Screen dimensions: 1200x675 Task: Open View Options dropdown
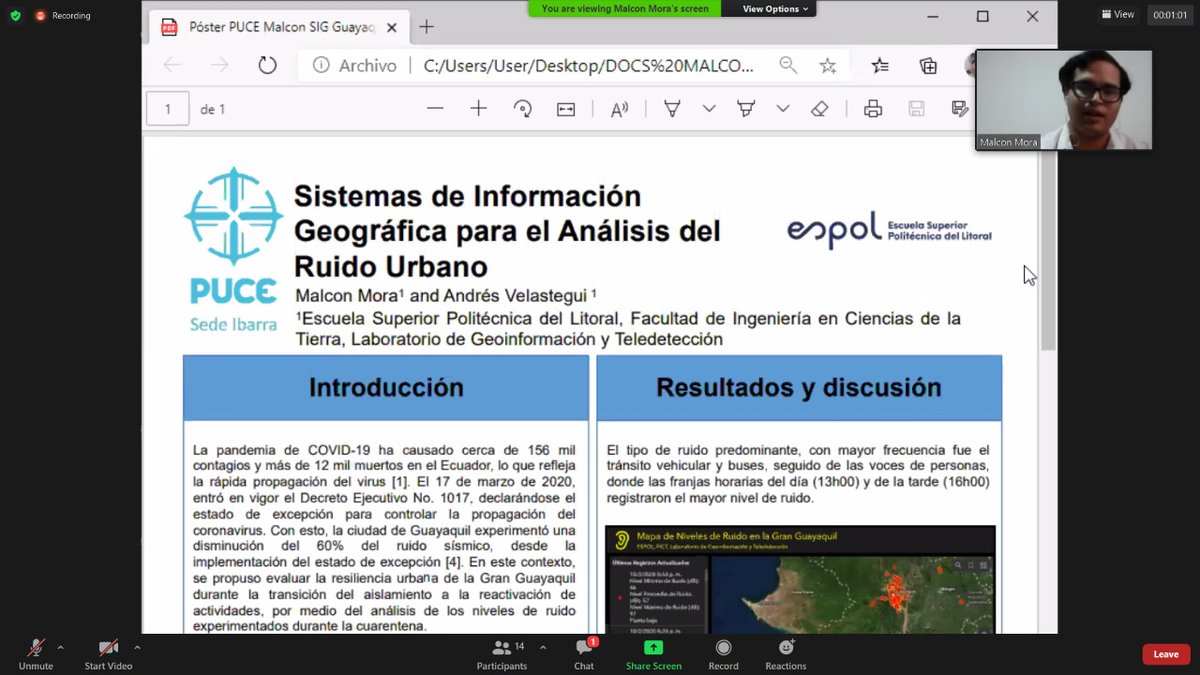(x=776, y=9)
